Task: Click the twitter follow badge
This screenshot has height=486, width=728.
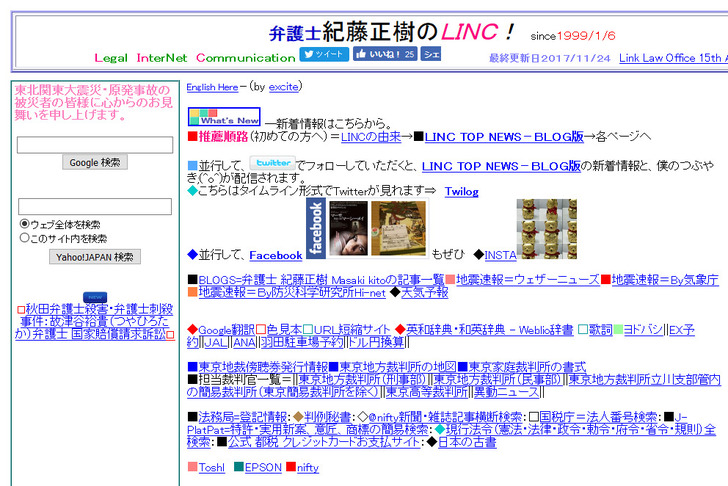Action: (273, 162)
